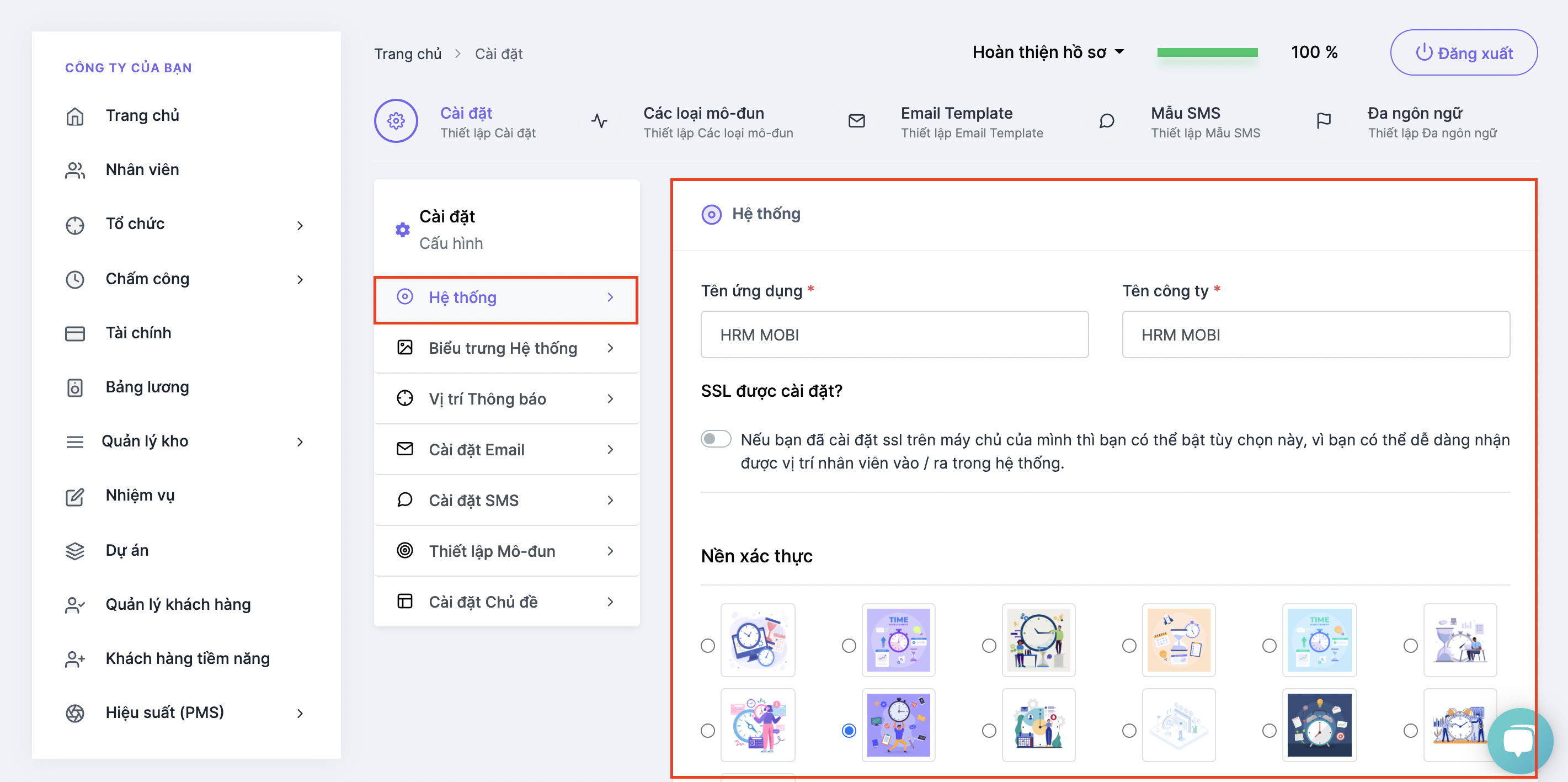
Task: Click chevron on Biểu trưng Hệ thống row
Action: click(611, 348)
